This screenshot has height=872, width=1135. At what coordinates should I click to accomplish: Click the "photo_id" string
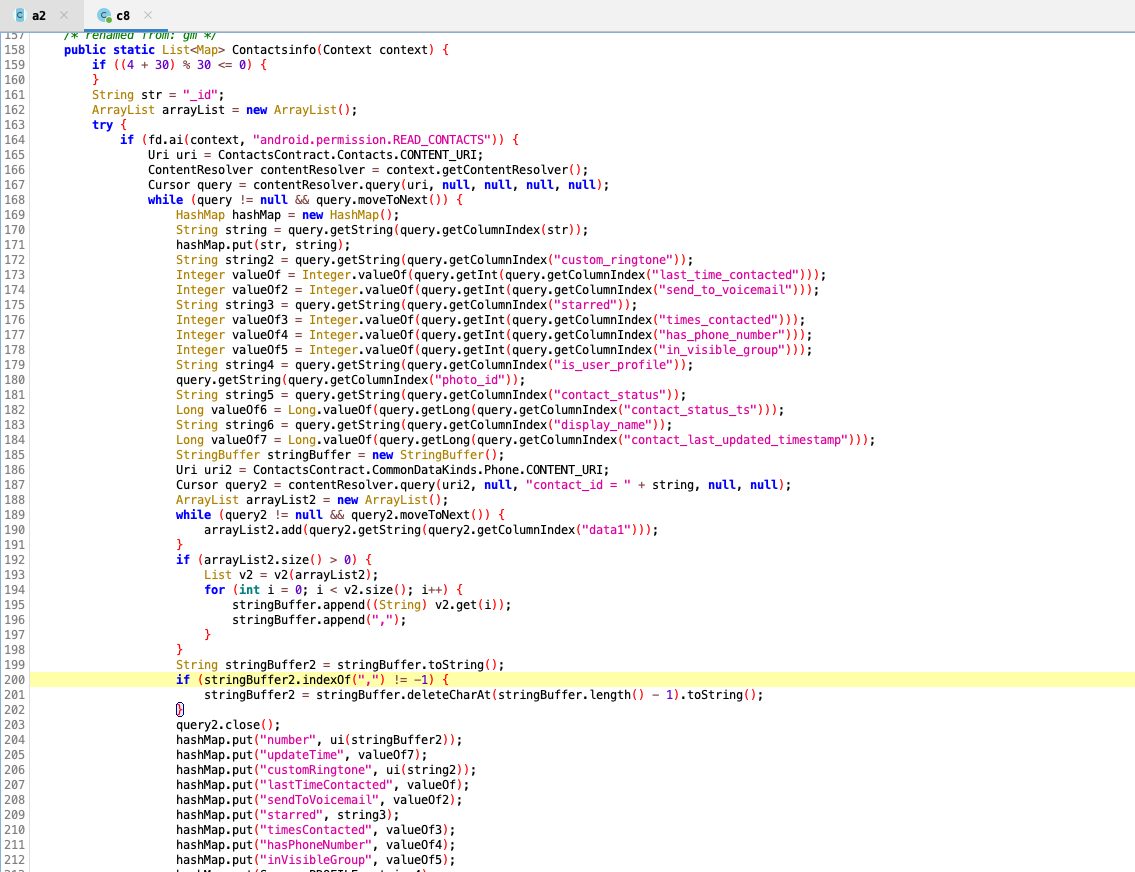click(470, 380)
